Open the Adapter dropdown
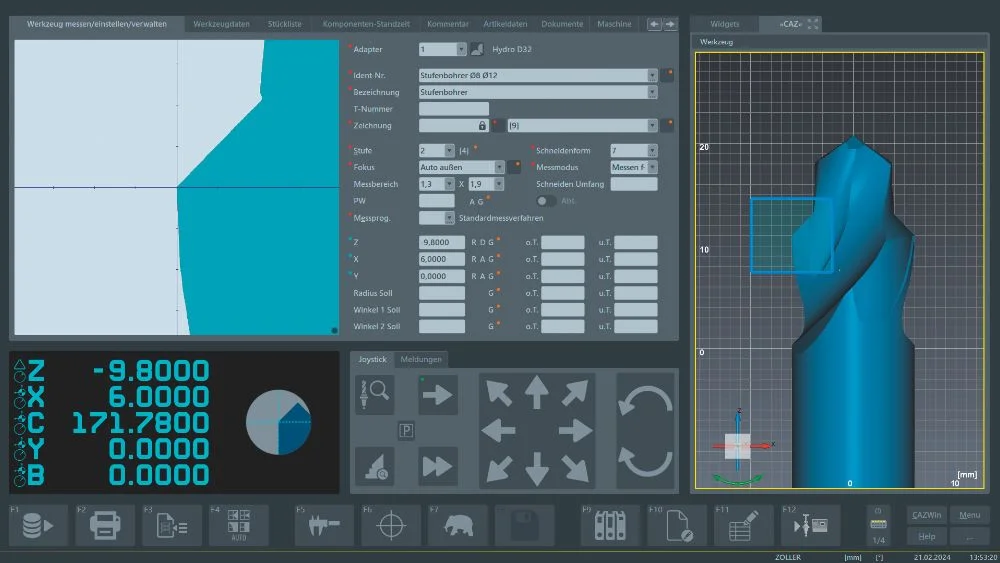Screen dimensions: 1000x563 tap(461, 49)
